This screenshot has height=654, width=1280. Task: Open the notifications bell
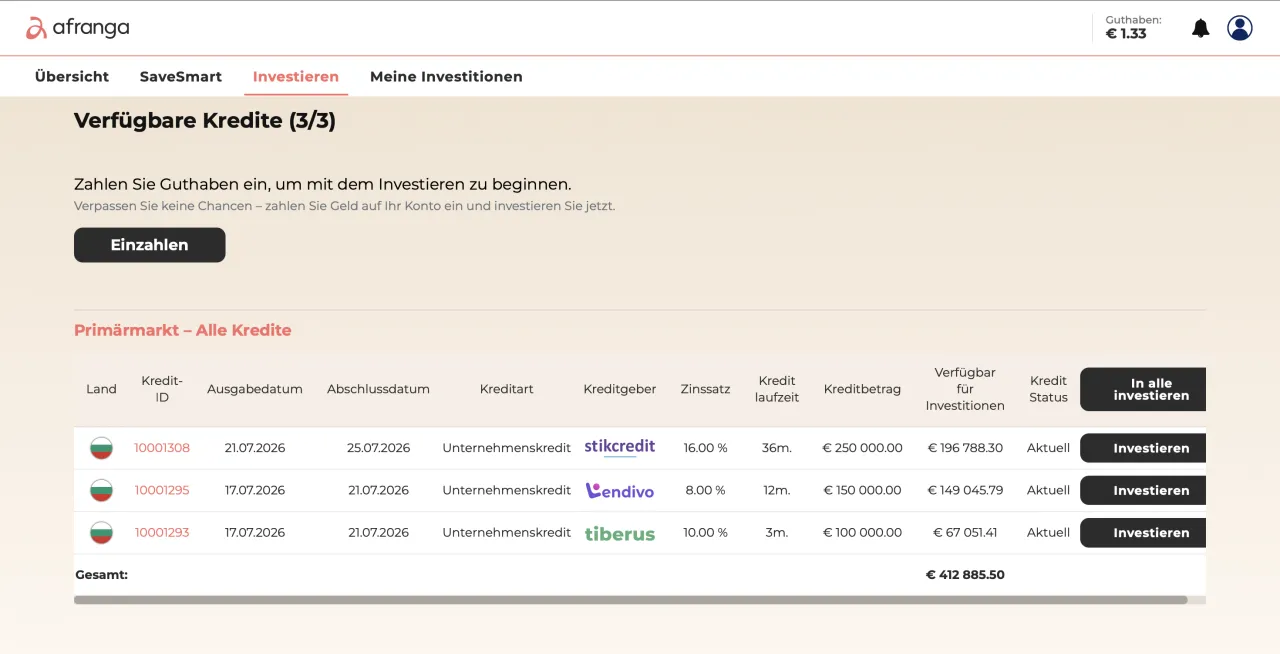[x=1201, y=28]
